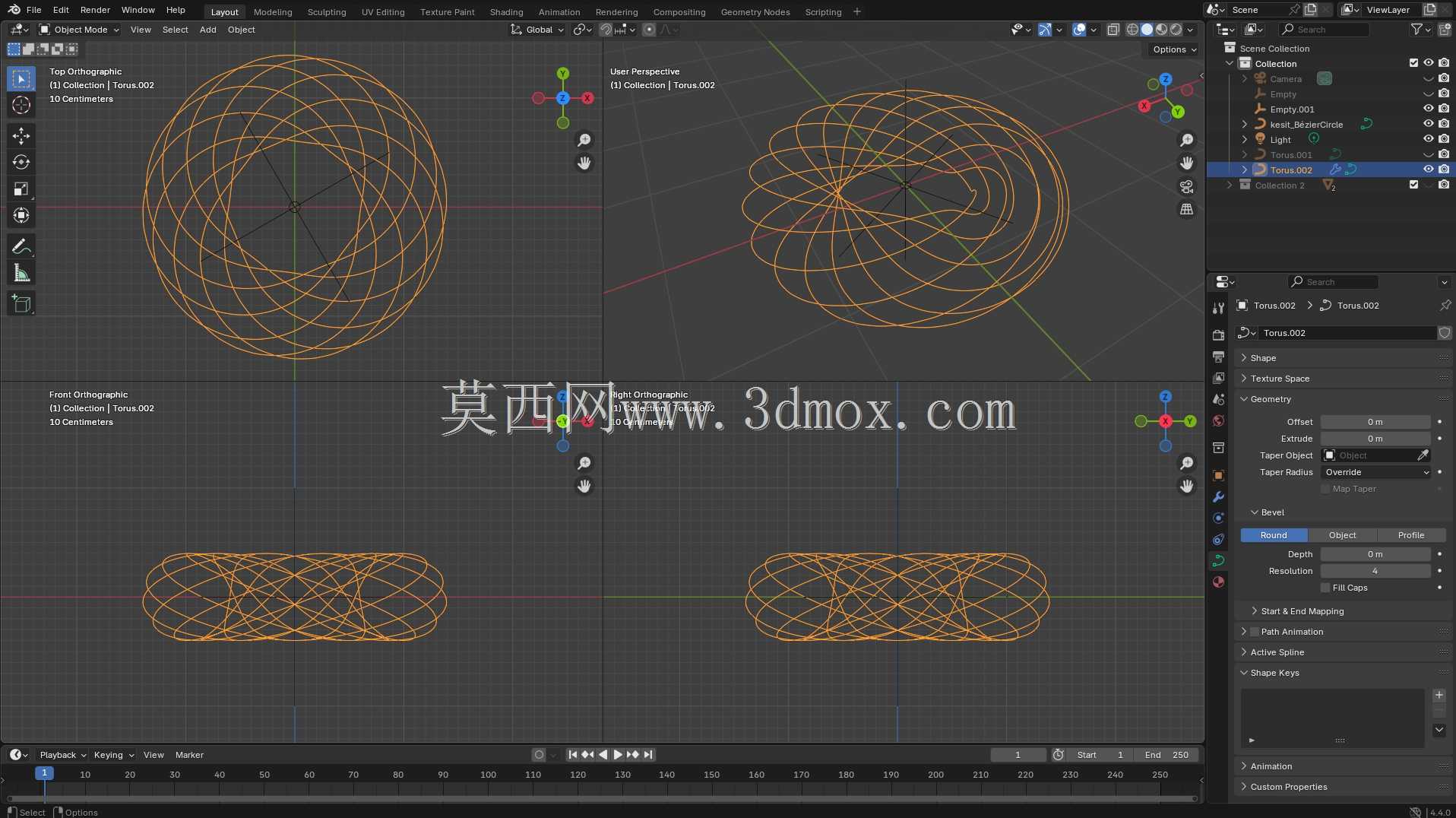Open the Global transform orientation dropdown
Viewport: 1456px width, 818px height.
[537, 30]
